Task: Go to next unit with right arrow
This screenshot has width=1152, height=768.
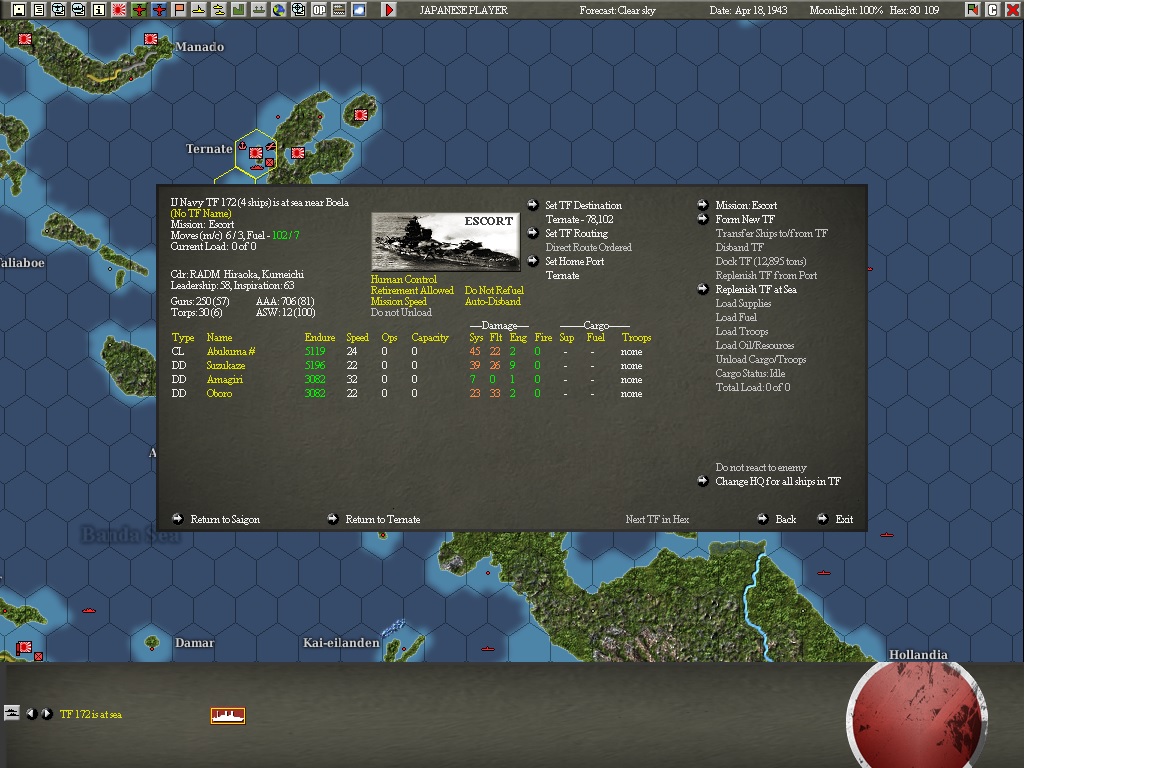Action: pos(47,714)
